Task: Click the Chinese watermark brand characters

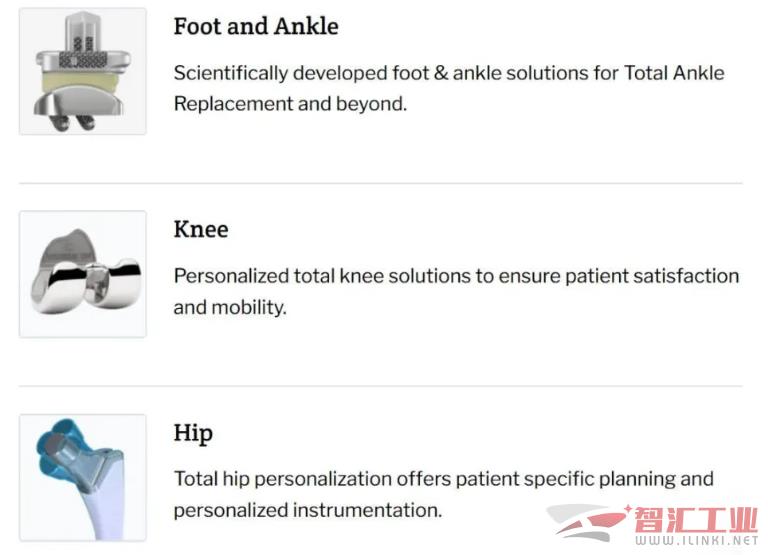Action: click(x=696, y=519)
